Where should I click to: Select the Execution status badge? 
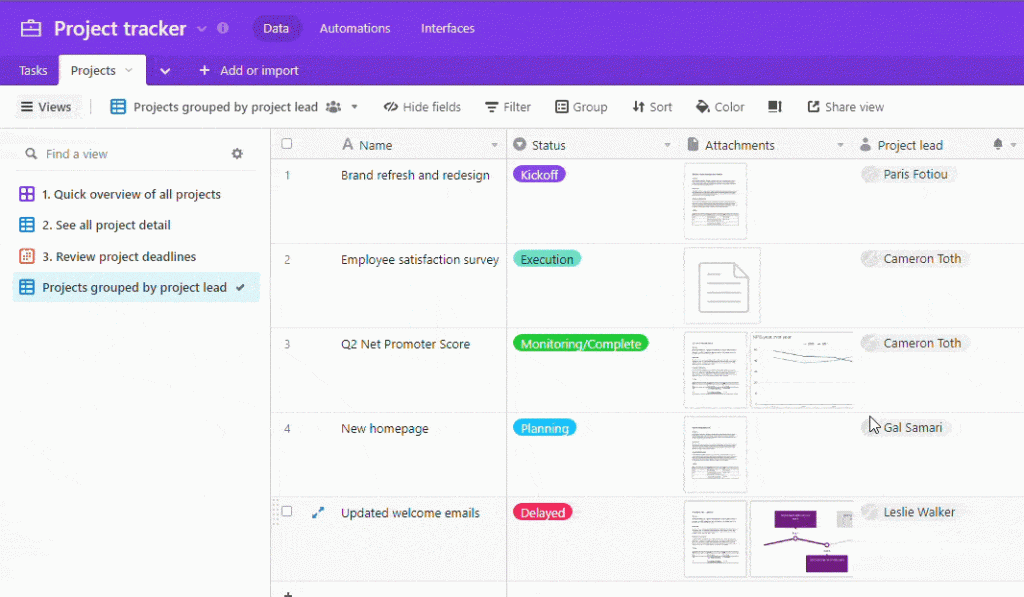point(547,258)
